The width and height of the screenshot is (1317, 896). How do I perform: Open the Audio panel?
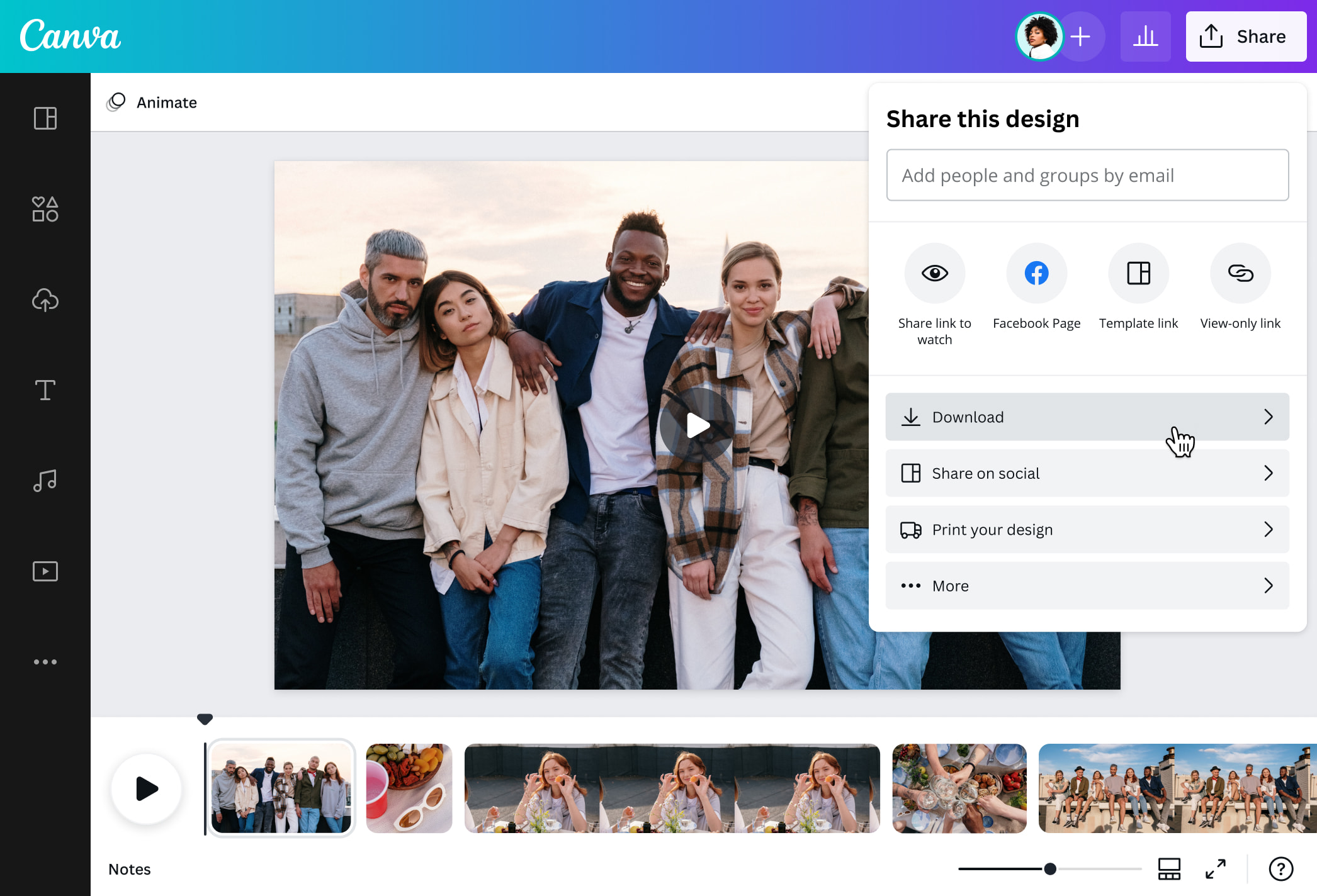45,480
